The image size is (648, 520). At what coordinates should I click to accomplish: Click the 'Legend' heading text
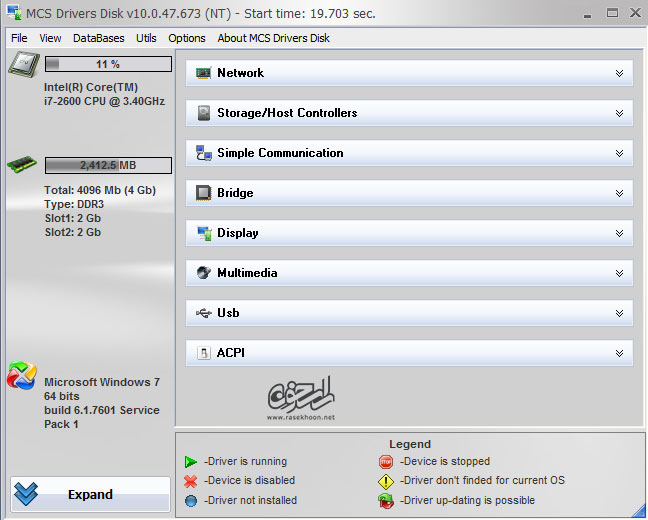point(410,444)
